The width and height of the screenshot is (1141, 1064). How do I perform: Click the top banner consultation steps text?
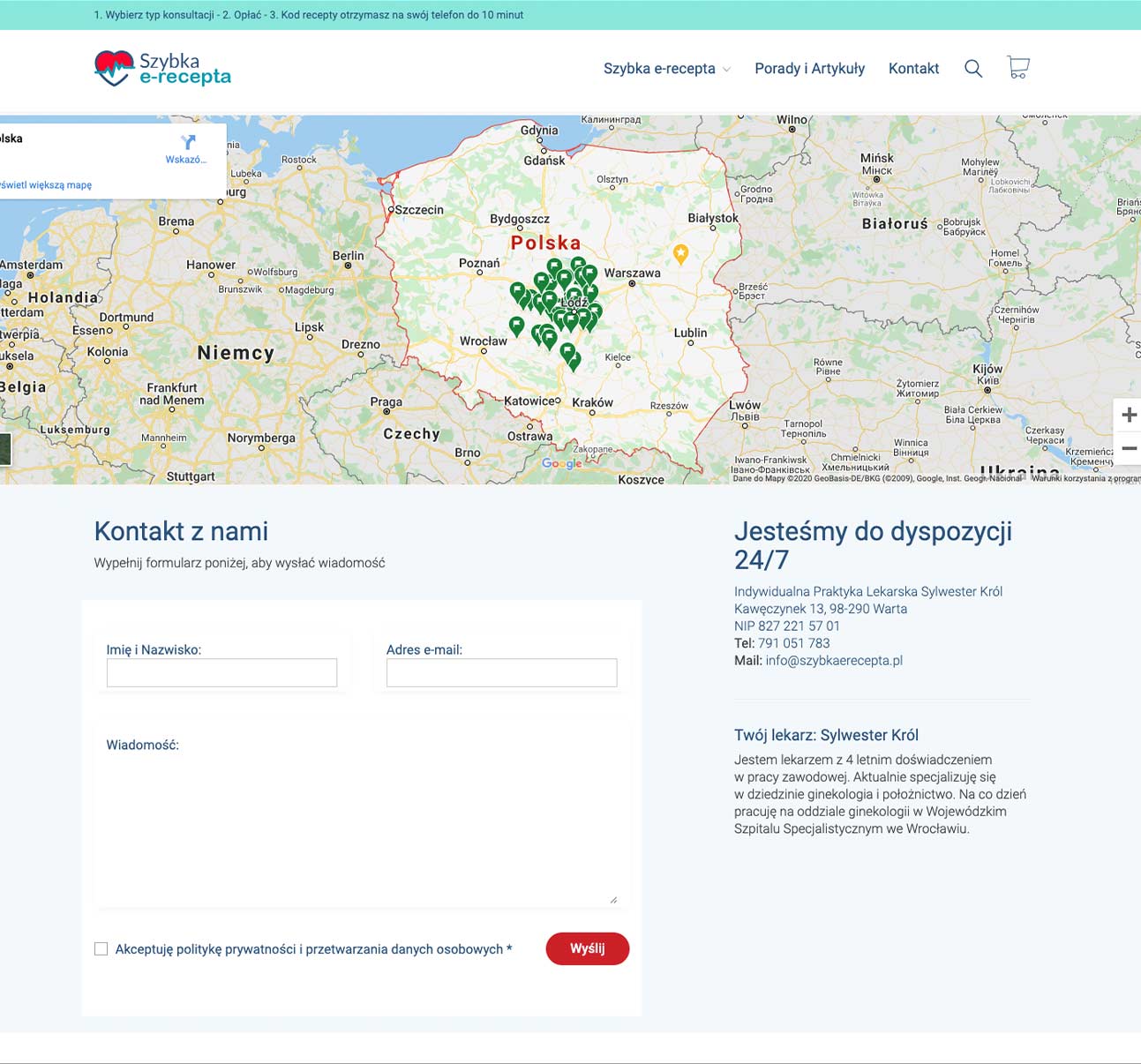click(x=309, y=15)
